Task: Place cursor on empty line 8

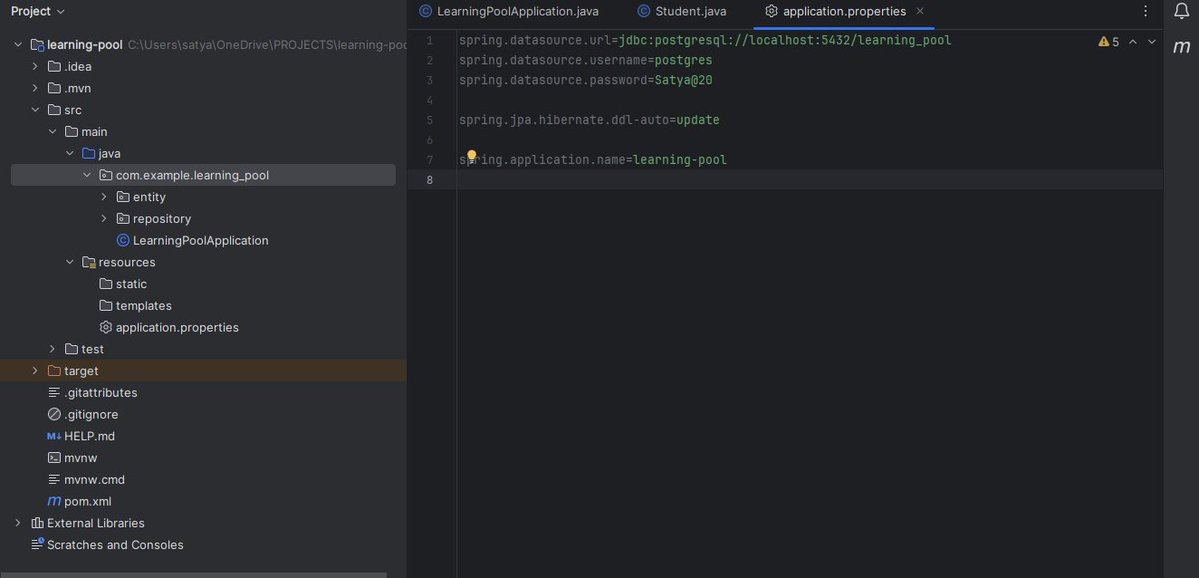Action: click(810, 180)
